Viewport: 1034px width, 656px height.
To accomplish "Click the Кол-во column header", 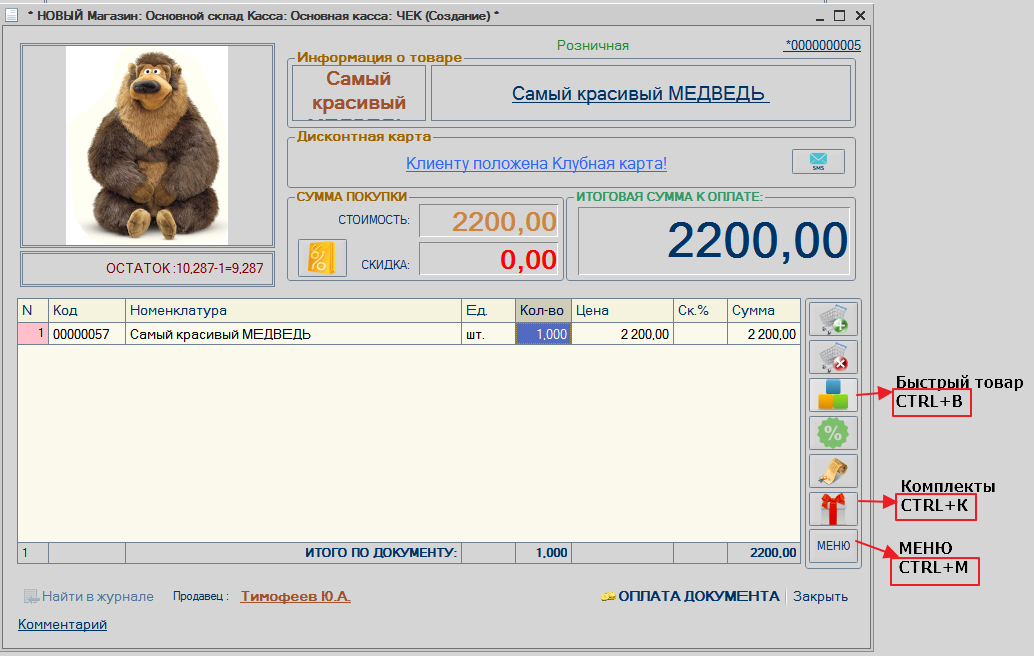I will (543, 311).
